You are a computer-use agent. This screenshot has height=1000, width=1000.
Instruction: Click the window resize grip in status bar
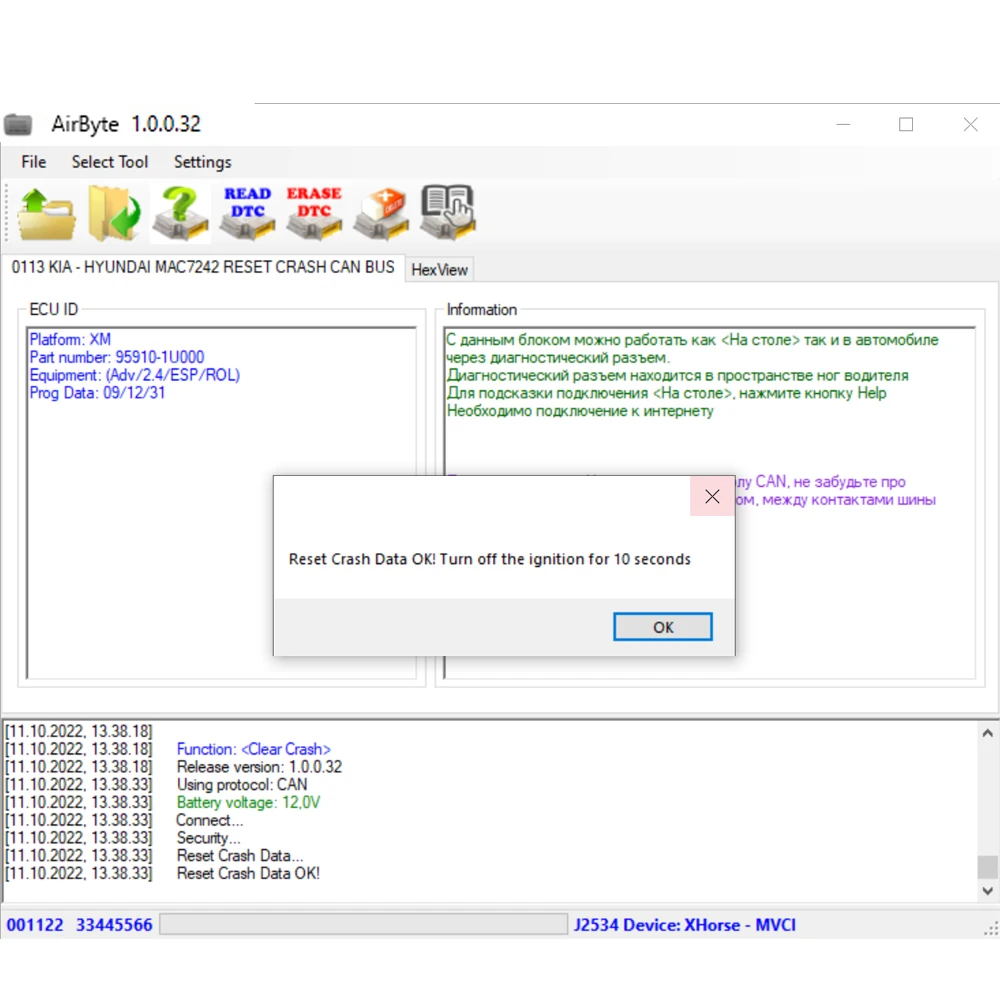tap(992, 929)
